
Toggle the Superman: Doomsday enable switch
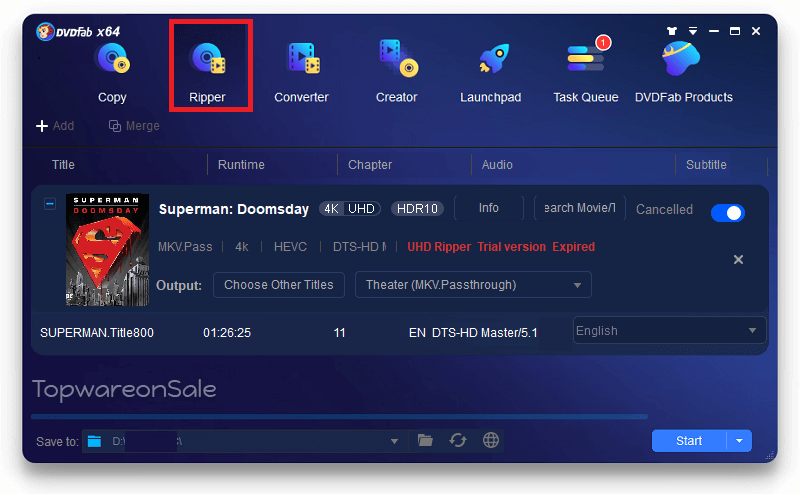(x=728, y=213)
